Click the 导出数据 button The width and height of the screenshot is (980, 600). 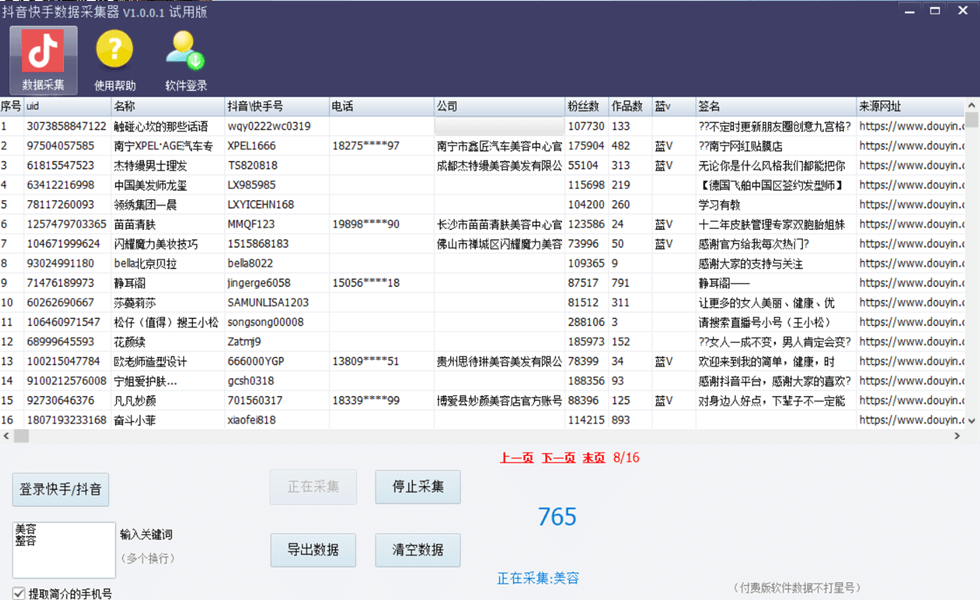(313, 549)
